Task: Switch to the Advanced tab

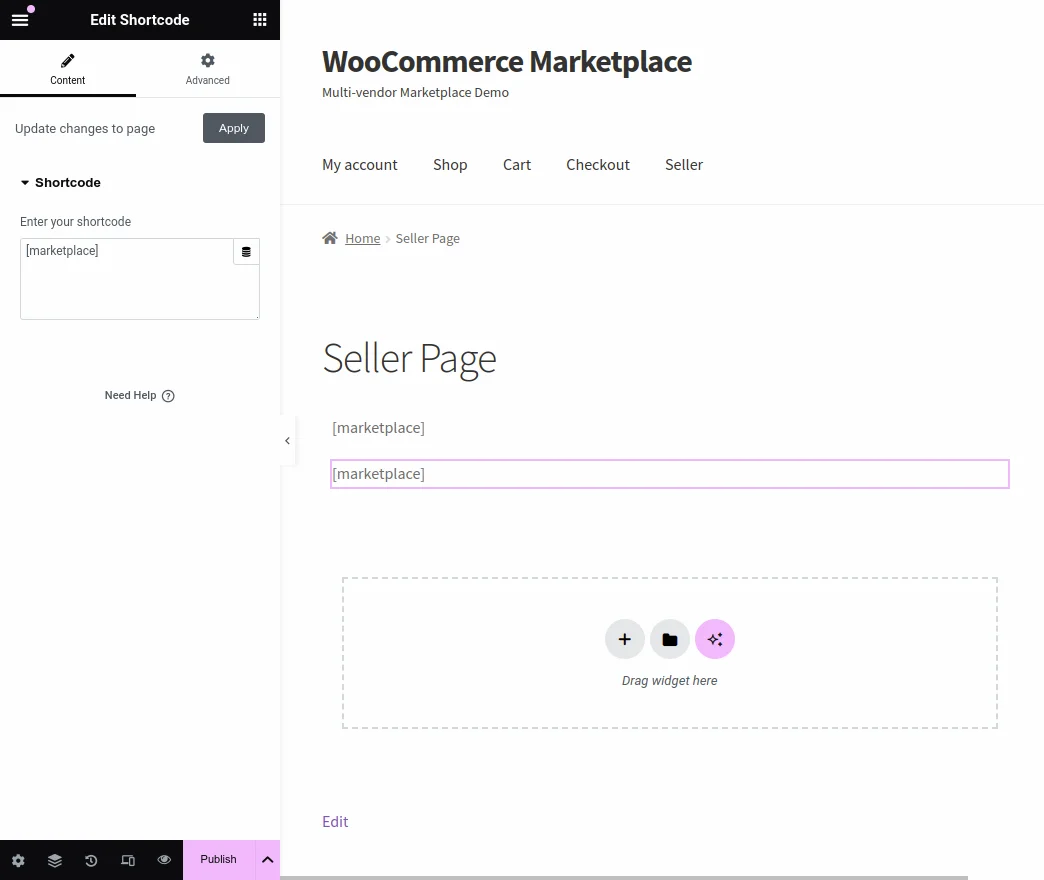Action: click(x=207, y=69)
